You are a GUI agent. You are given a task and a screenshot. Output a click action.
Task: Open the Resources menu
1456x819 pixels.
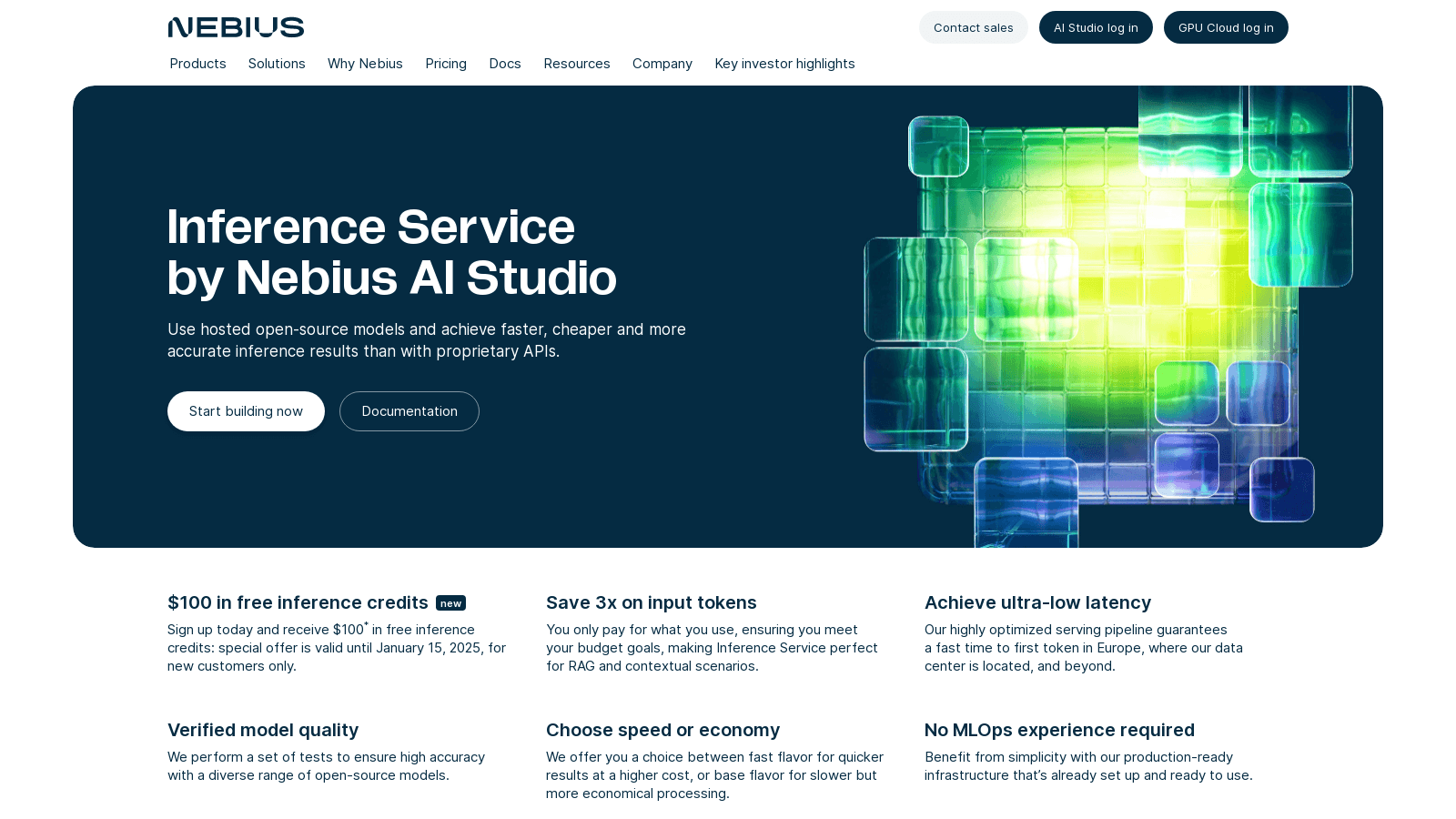(577, 64)
